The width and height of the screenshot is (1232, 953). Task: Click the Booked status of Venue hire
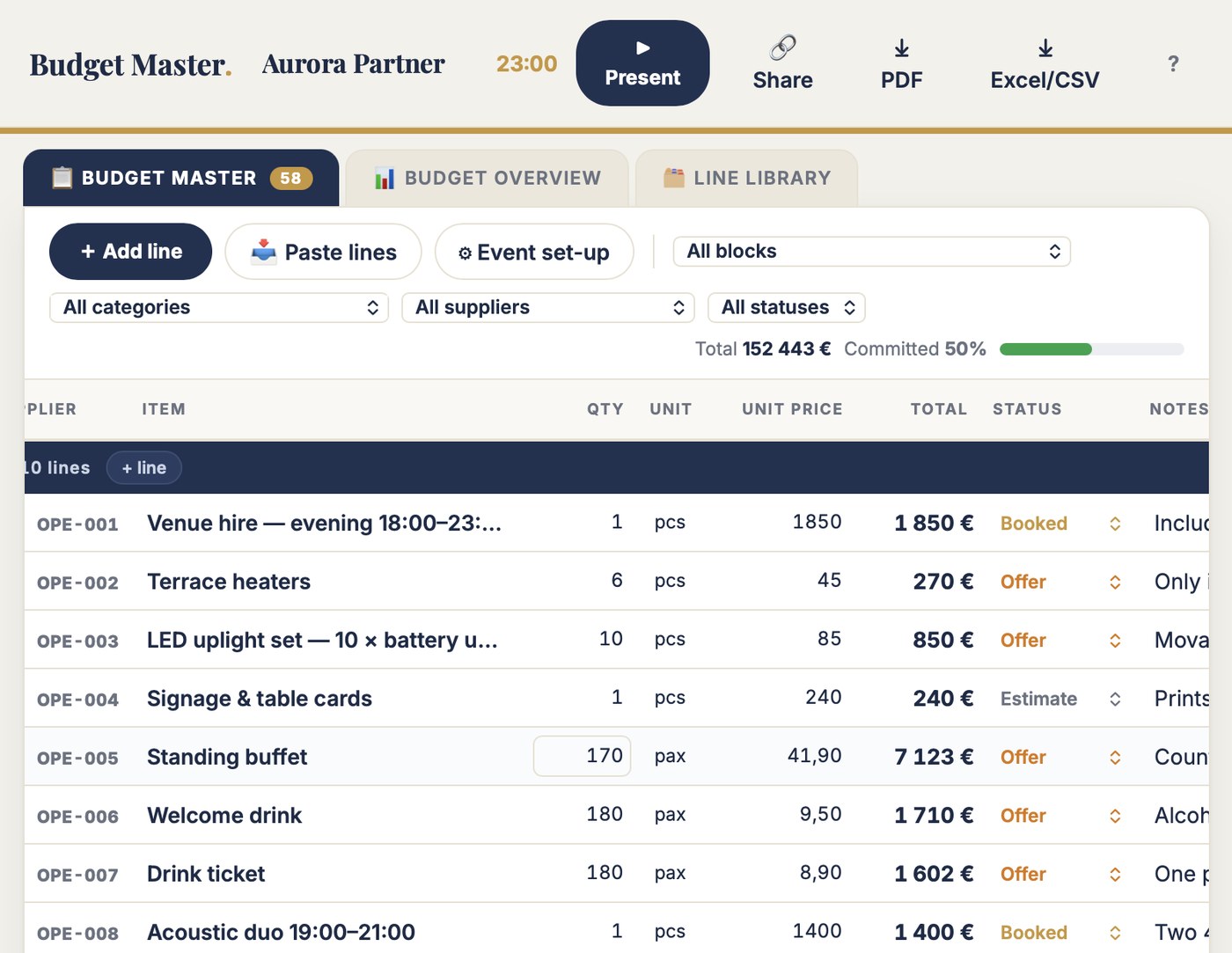point(1034,524)
